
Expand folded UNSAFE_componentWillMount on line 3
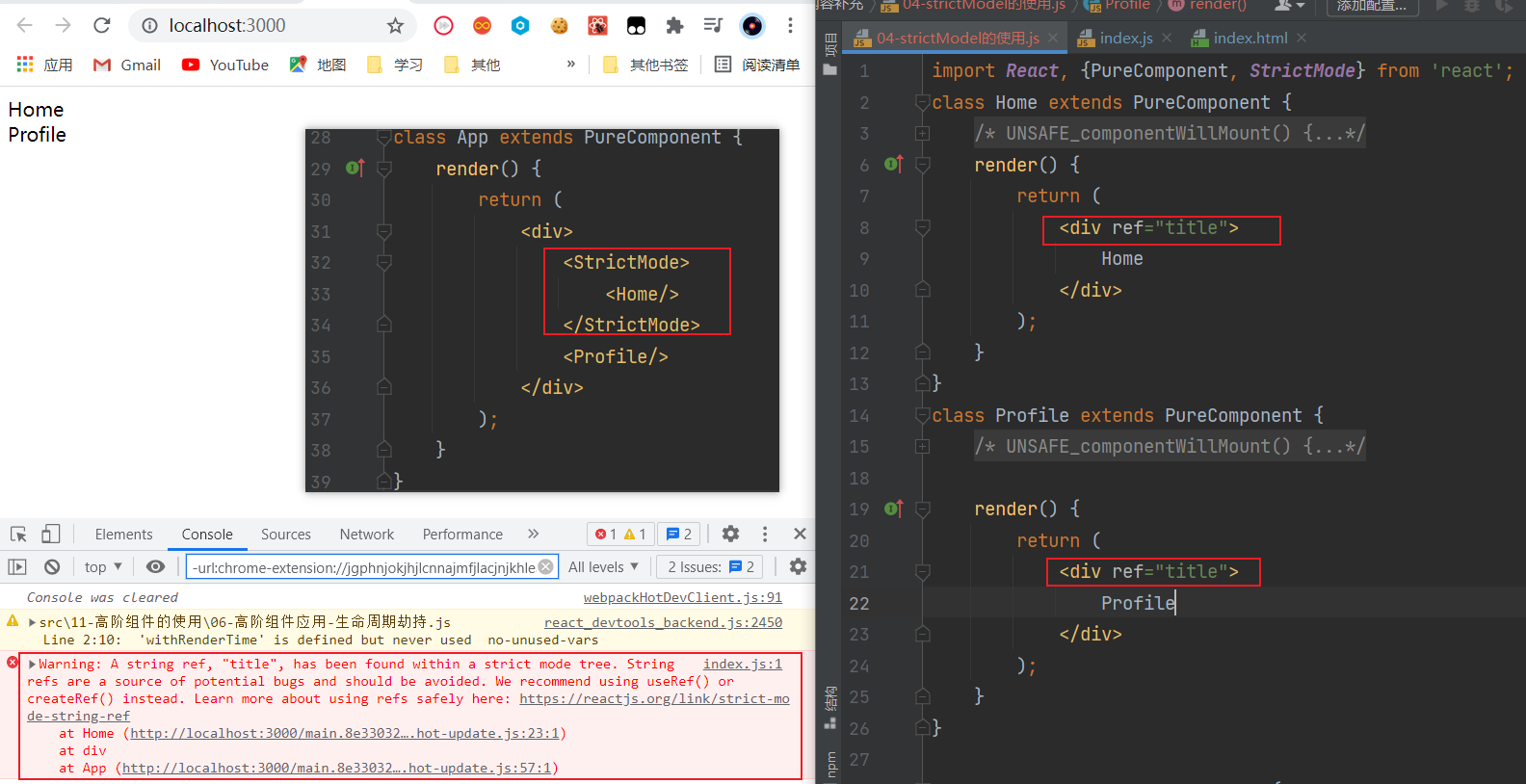tap(922, 134)
